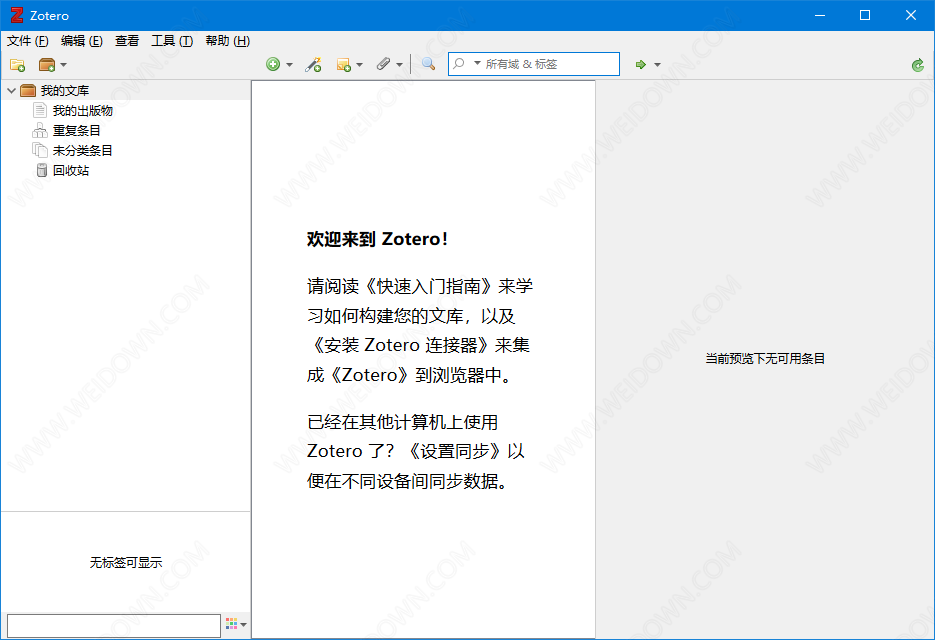935x640 pixels.
Task: Click the Zotero app icon in title bar
Action: 17,16
